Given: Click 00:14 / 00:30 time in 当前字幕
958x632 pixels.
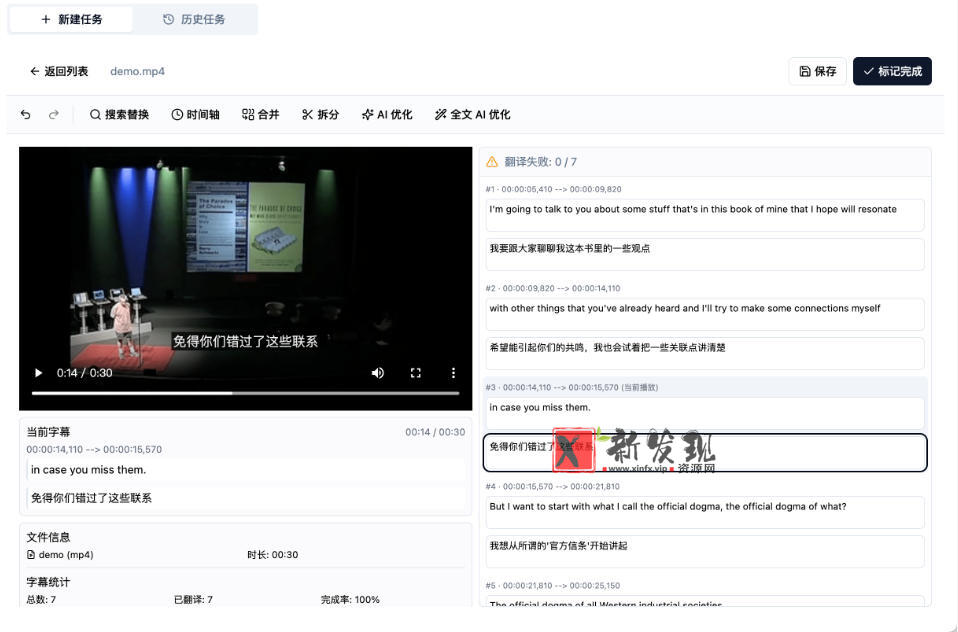Looking at the screenshot, I should coord(435,432).
